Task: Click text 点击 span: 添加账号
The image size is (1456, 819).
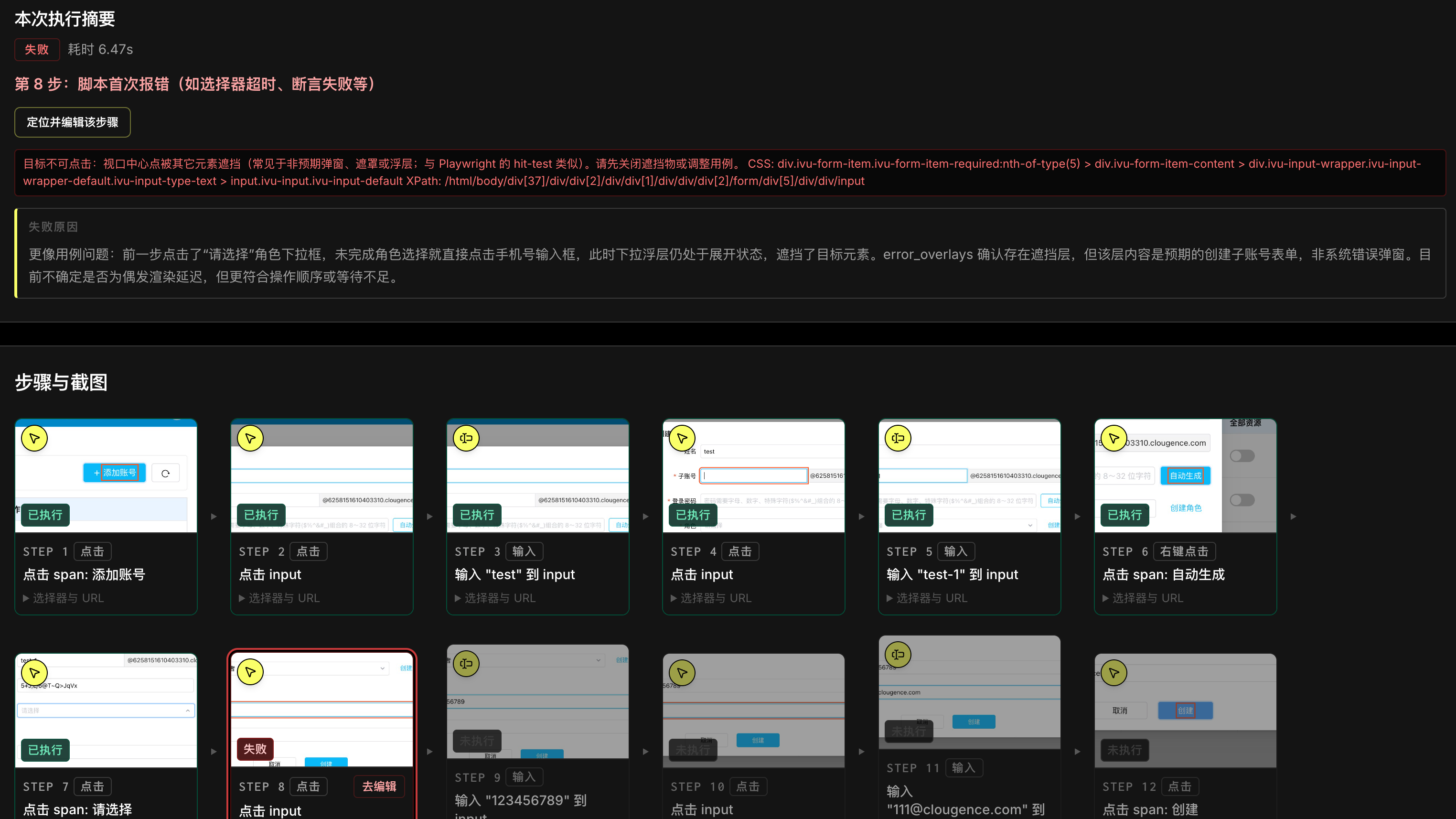Action: tap(84, 574)
